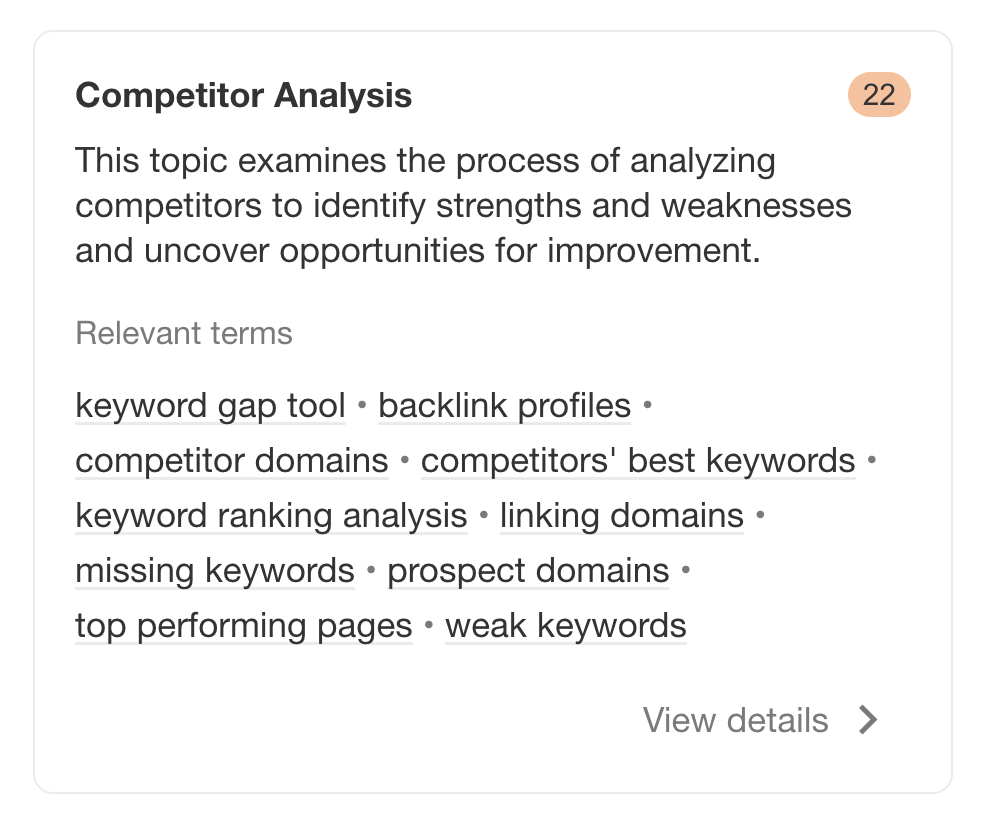Click the Relevant terms label

coord(184,333)
